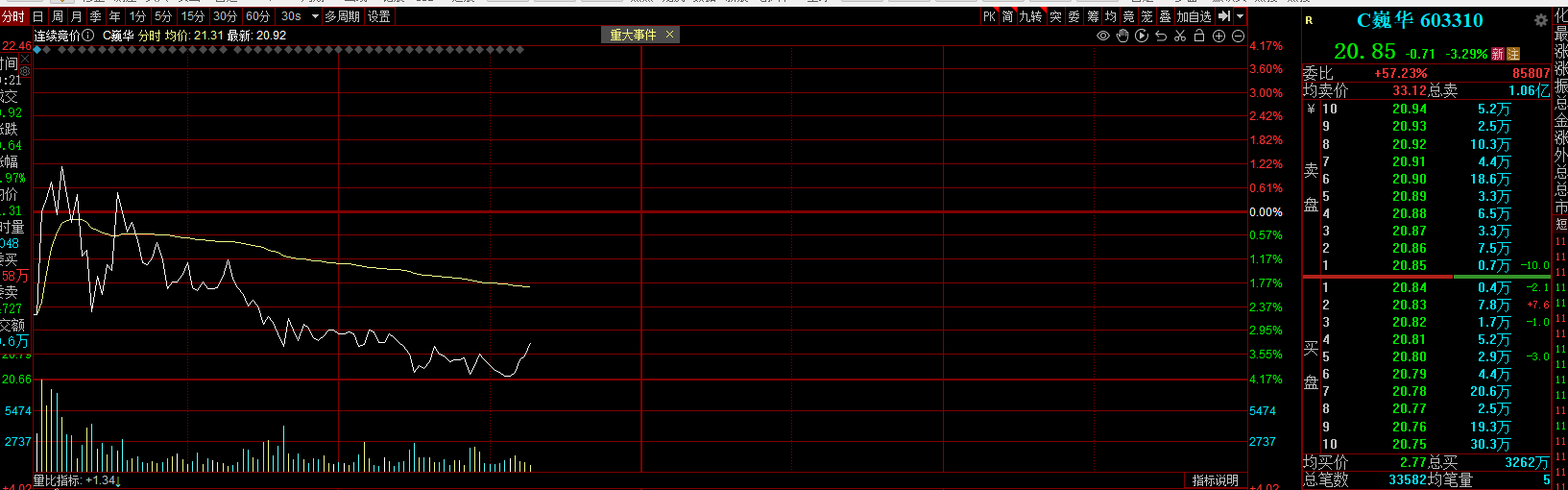Click sell level 10 price 20.94
This screenshot has height=490, width=1568.
[1410, 110]
